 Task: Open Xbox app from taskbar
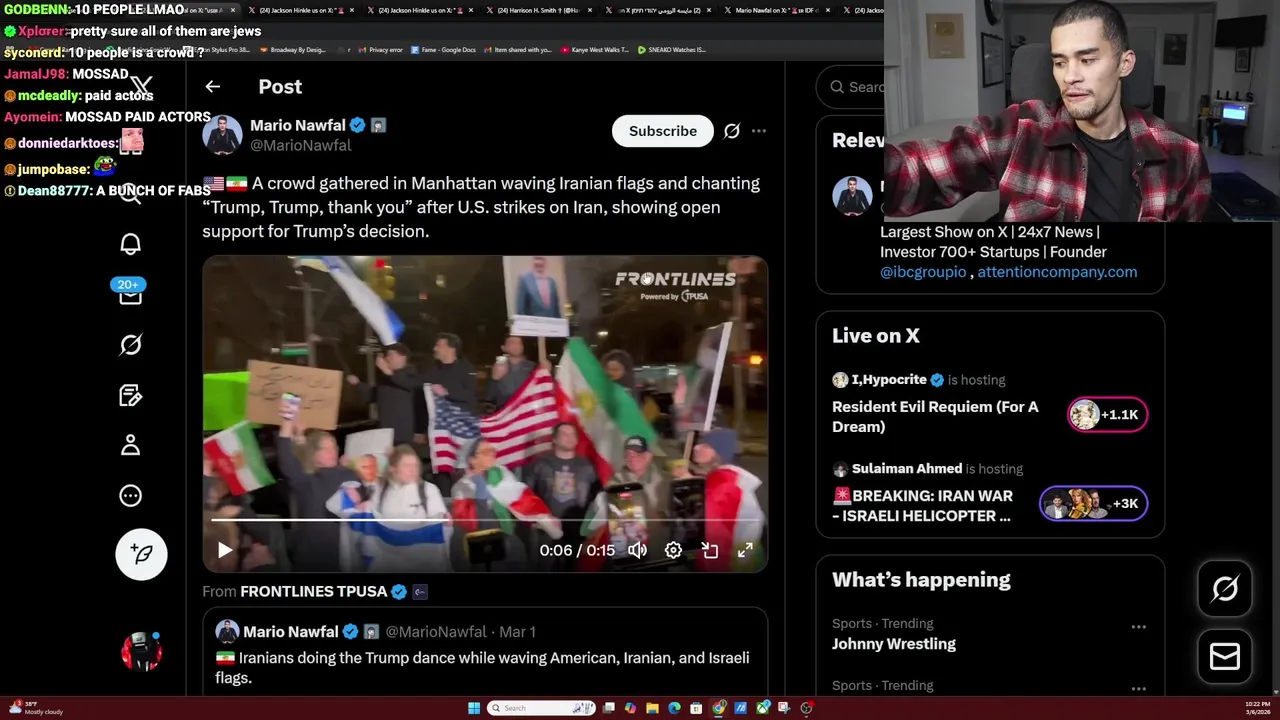(x=763, y=708)
